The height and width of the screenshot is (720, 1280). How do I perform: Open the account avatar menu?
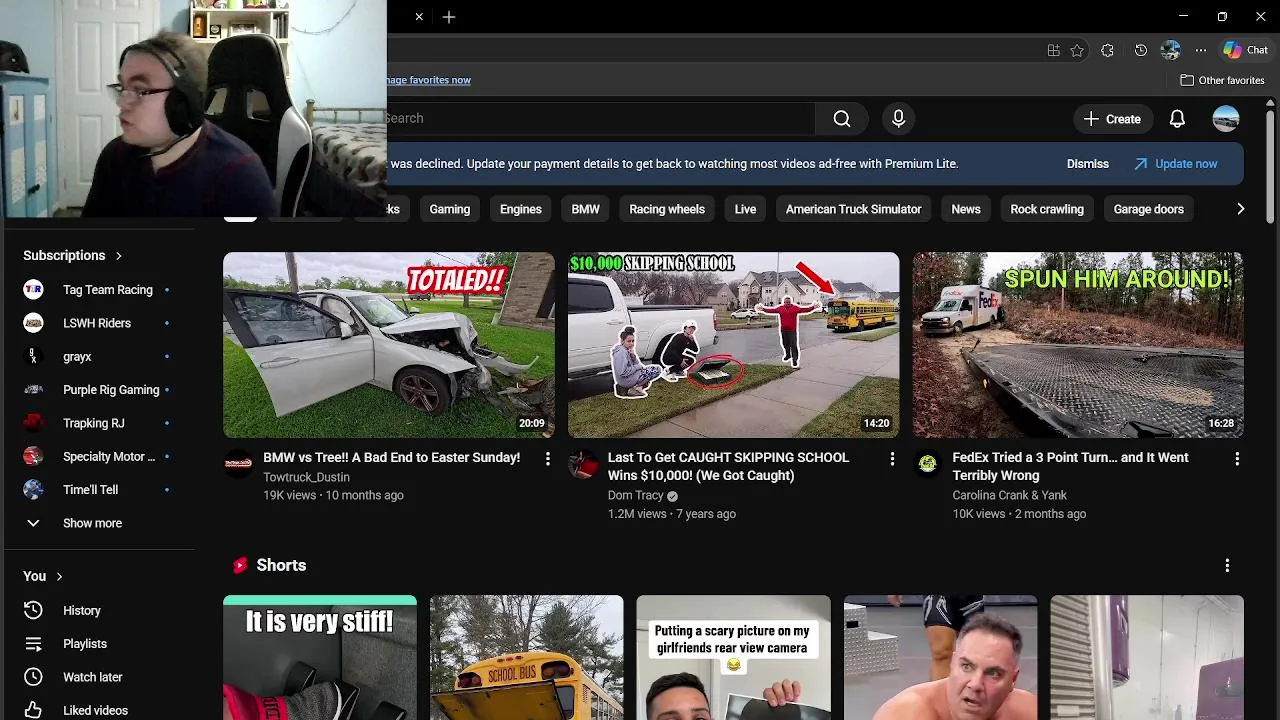pos(1226,119)
